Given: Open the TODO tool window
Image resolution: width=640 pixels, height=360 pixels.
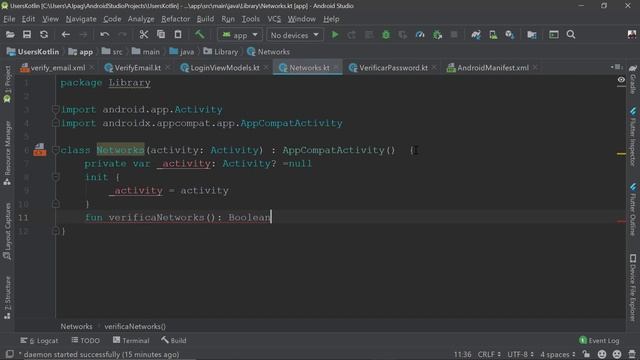Looking at the screenshot, I should (x=86, y=340).
